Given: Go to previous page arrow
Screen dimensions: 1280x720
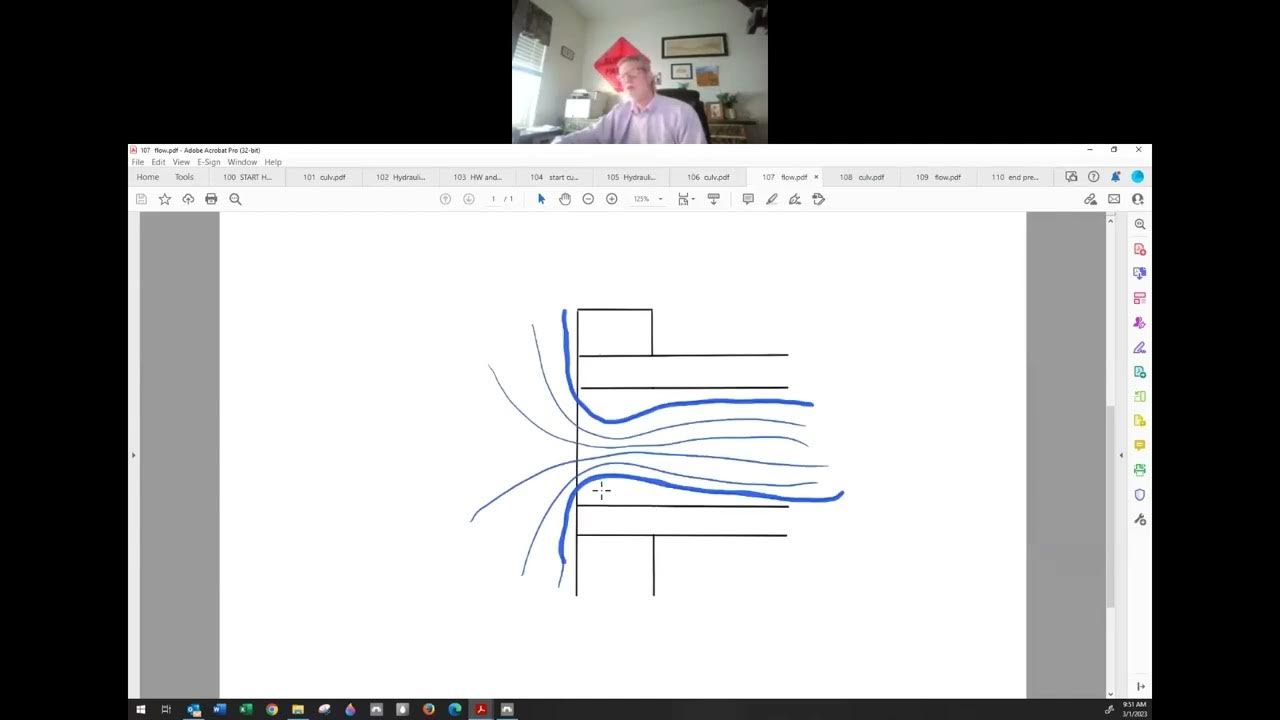Looking at the screenshot, I should (x=445, y=199).
